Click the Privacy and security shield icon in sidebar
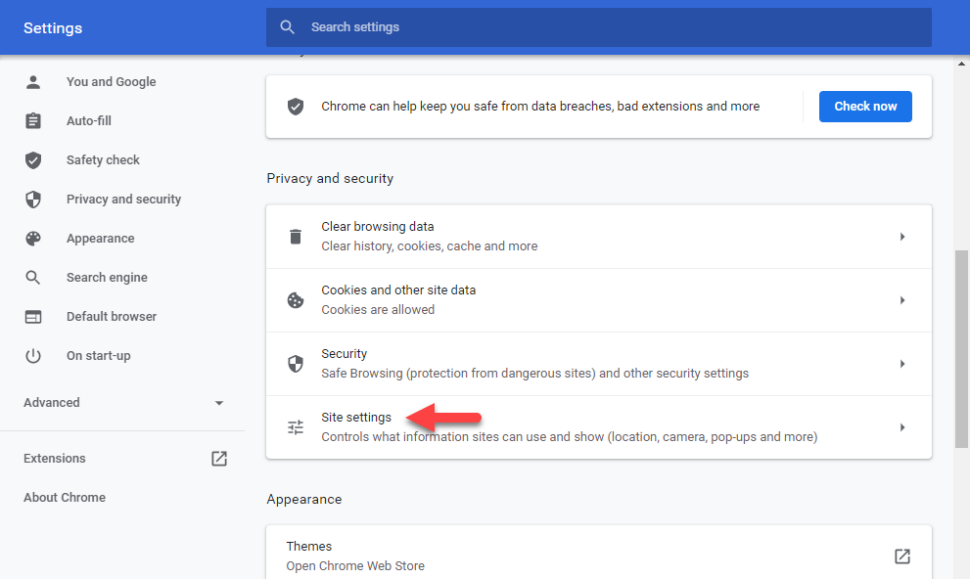970x579 pixels. tap(33, 199)
